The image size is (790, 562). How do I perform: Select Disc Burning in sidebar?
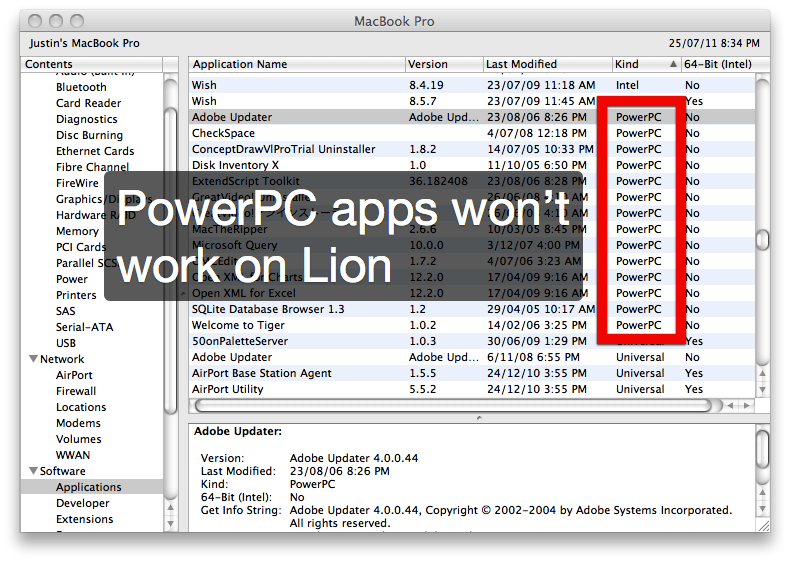point(89,136)
